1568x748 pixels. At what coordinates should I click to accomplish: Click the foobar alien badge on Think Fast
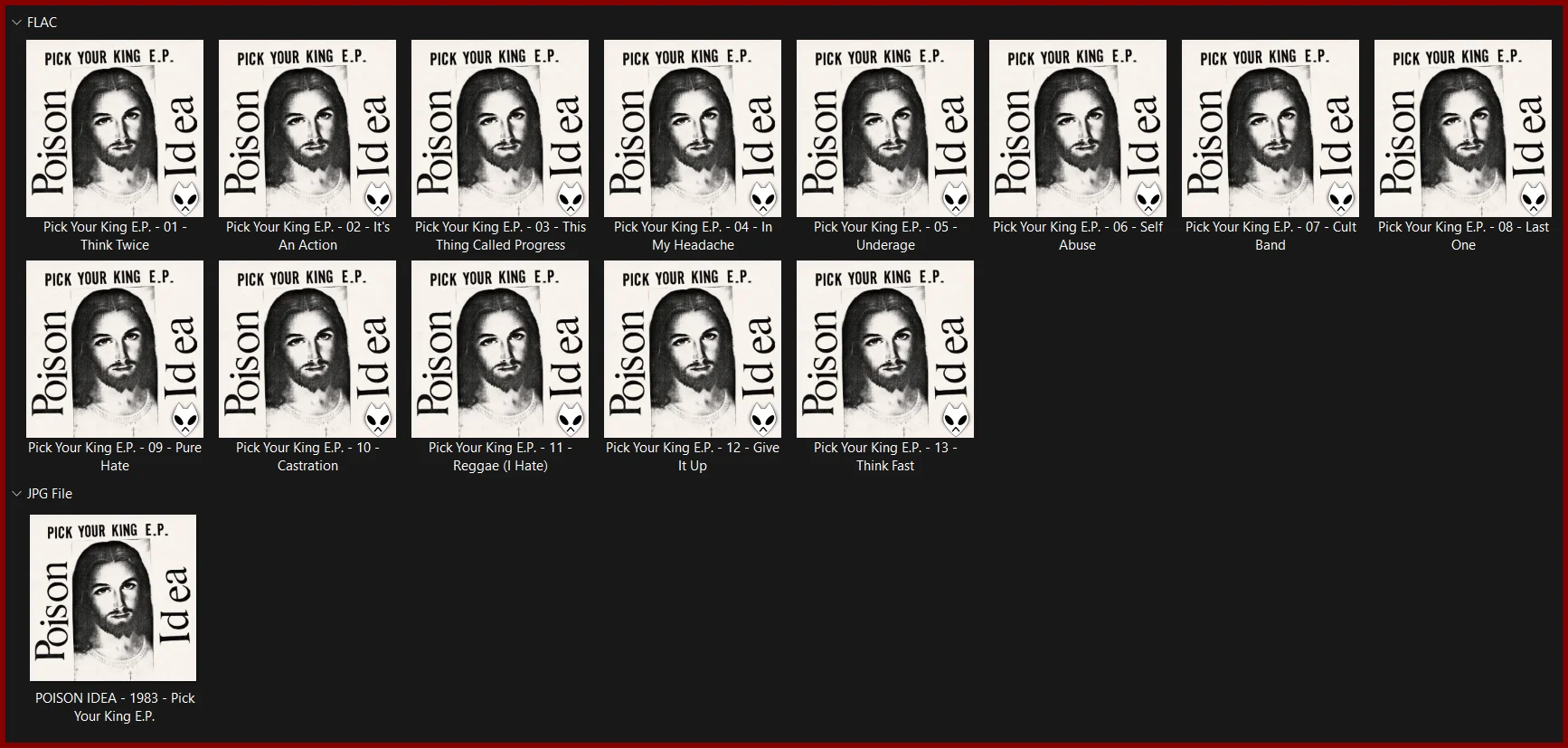[x=956, y=418]
